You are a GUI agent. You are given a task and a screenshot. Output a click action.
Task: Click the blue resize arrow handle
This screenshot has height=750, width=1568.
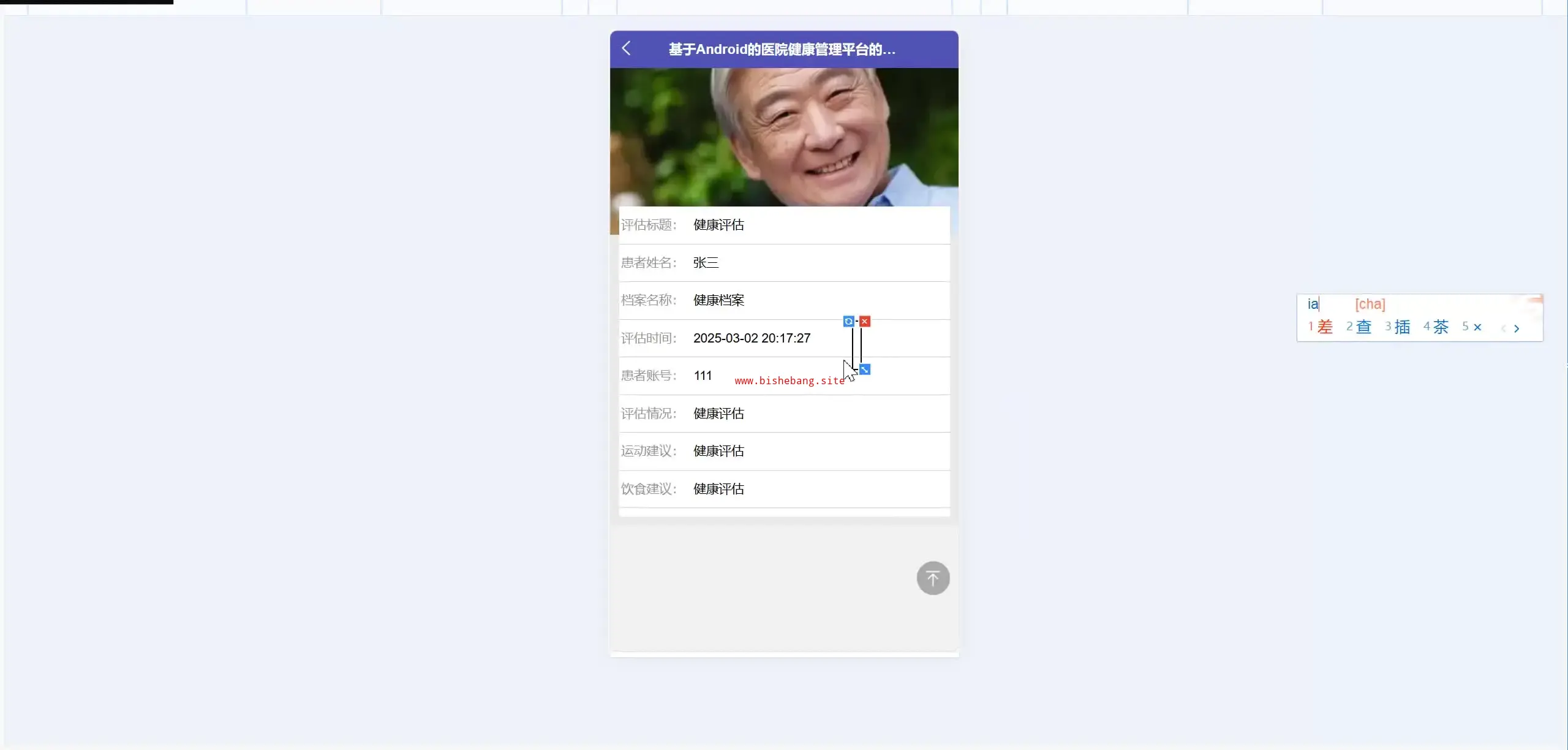pyautogui.click(x=865, y=369)
